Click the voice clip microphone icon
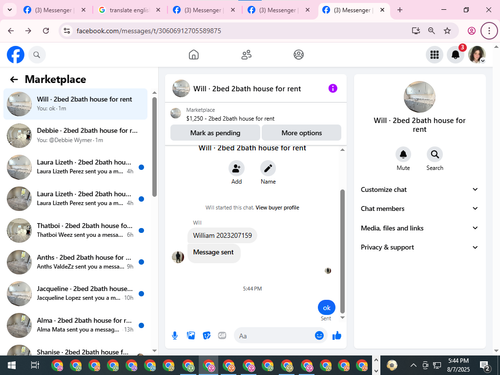 [175, 336]
